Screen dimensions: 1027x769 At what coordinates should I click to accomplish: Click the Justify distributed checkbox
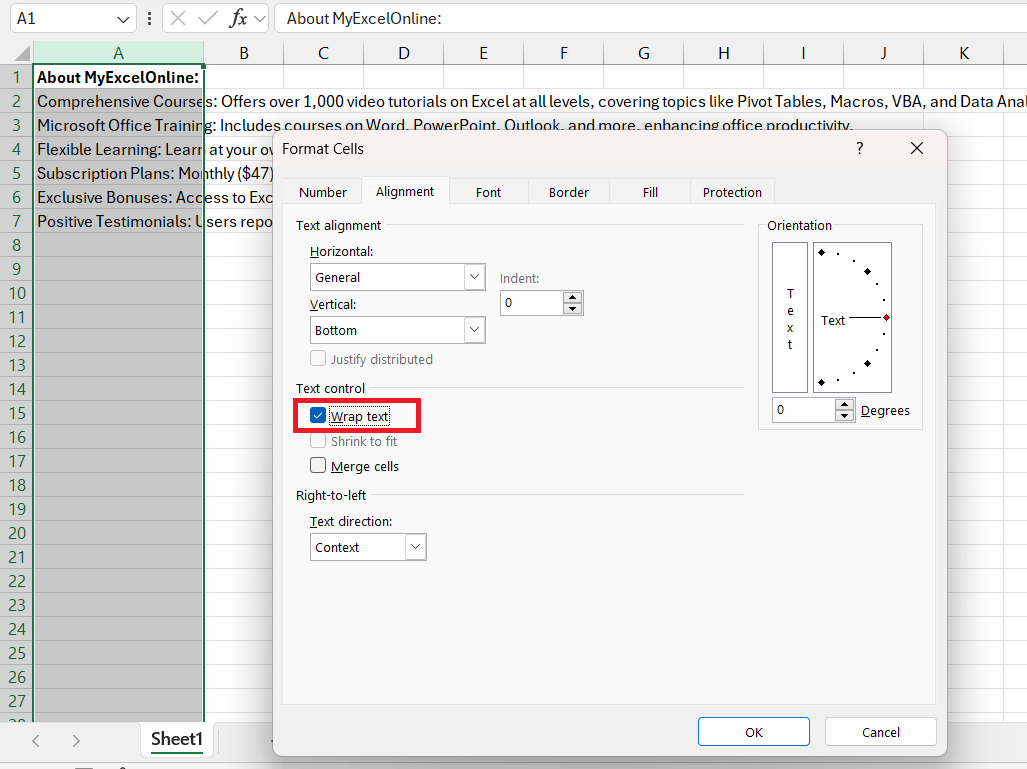click(x=318, y=358)
